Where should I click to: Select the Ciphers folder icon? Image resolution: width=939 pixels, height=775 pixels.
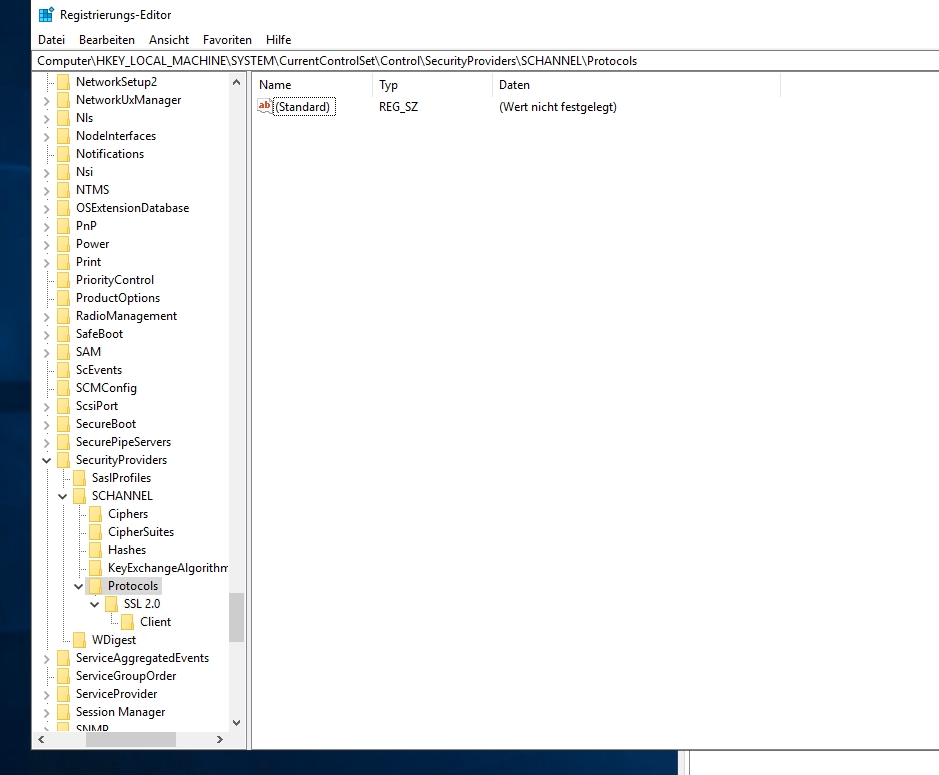(x=95, y=514)
